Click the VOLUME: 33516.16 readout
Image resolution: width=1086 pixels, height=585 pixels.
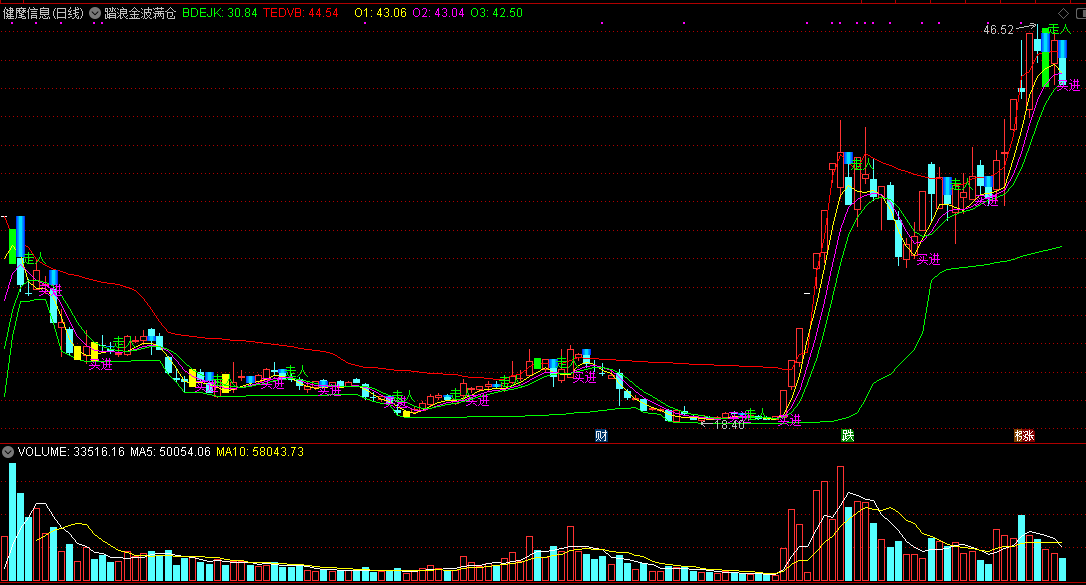point(71,452)
